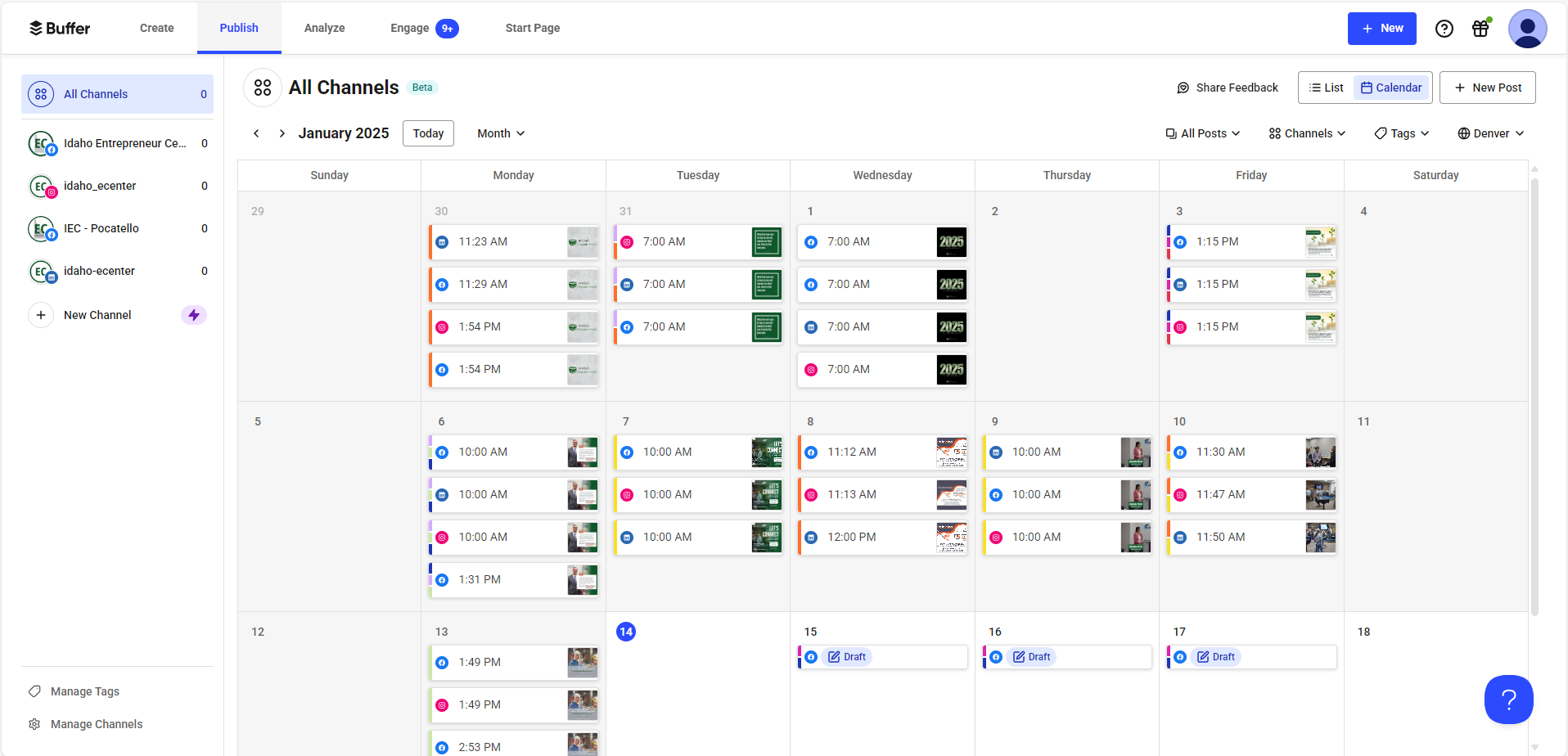Click draft edit icon on January 16
This screenshot has width=1568, height=756.
(x=1019, y=657)
